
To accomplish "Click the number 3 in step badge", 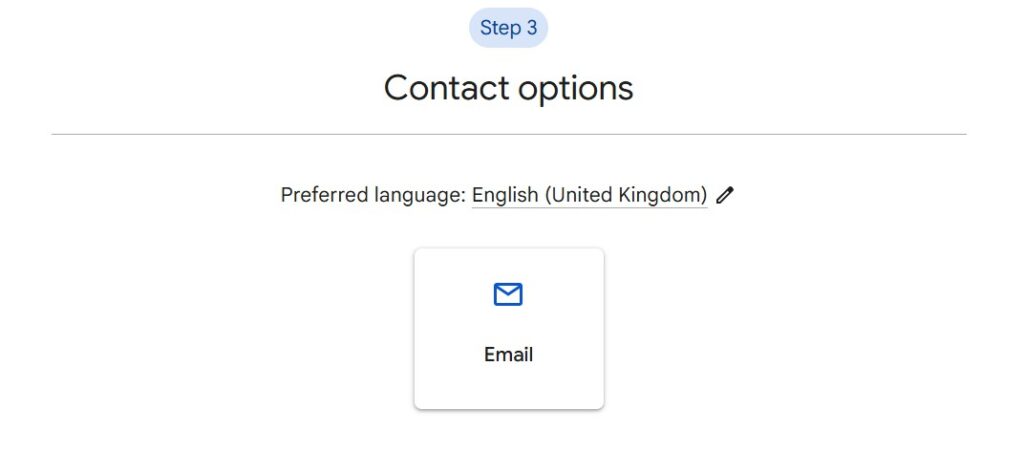I will pos(532,28).
